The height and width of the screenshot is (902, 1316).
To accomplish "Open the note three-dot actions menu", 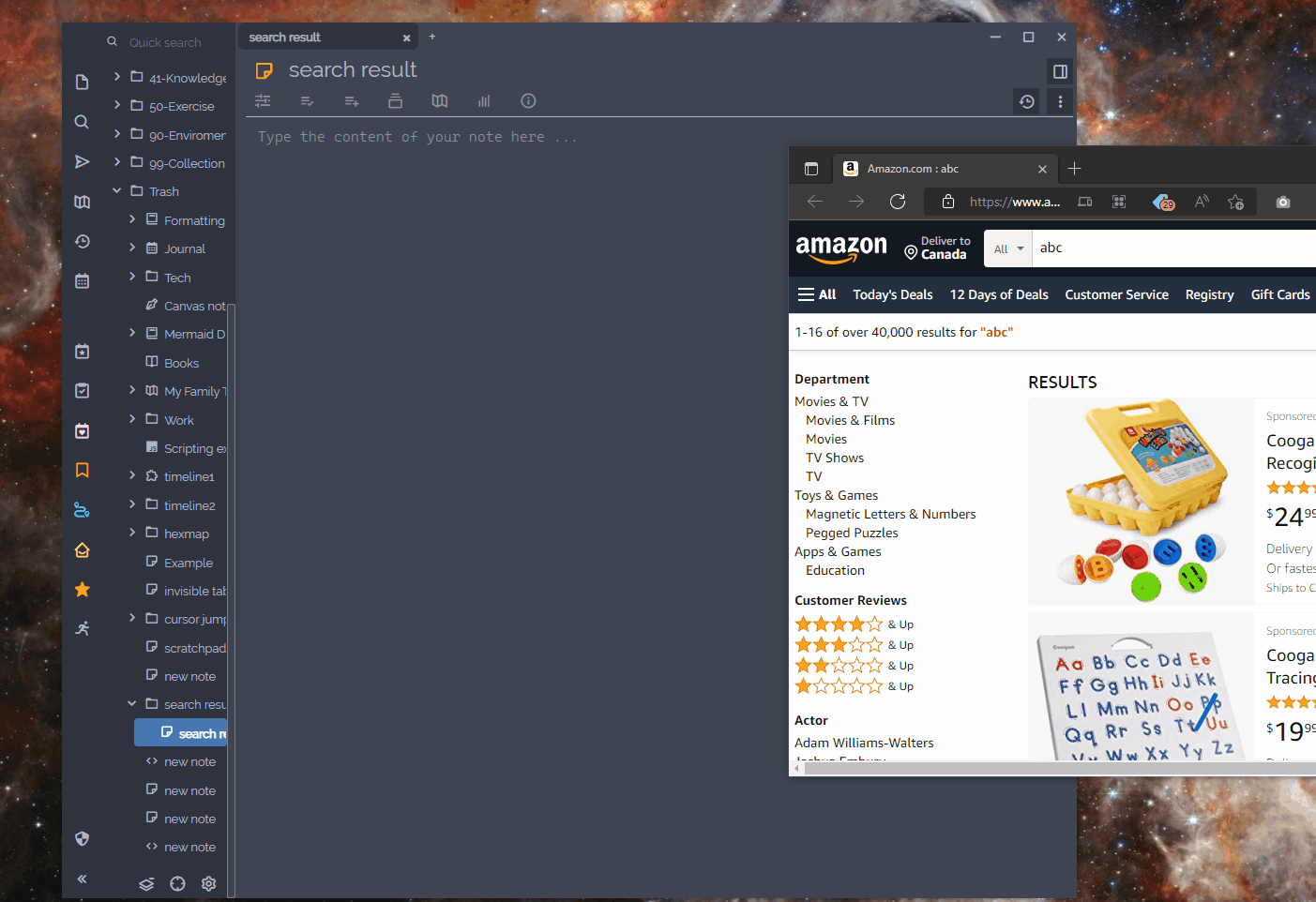I will tap(1060, 101).
